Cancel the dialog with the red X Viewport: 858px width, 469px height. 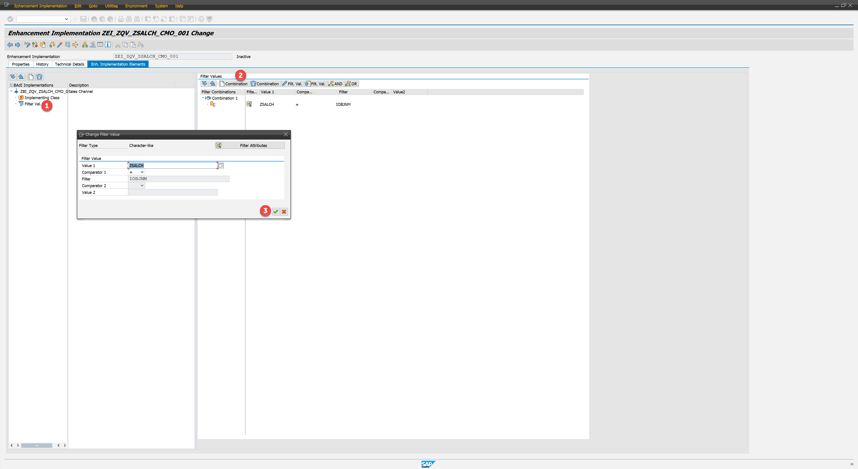(284, 212)
